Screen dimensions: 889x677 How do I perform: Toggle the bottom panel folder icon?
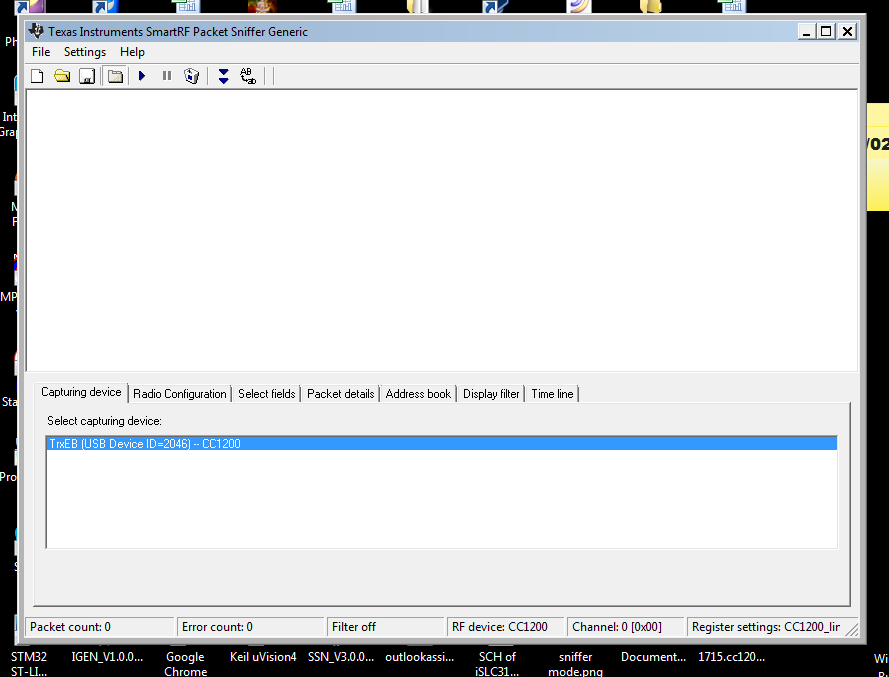(x=115, y=76)
